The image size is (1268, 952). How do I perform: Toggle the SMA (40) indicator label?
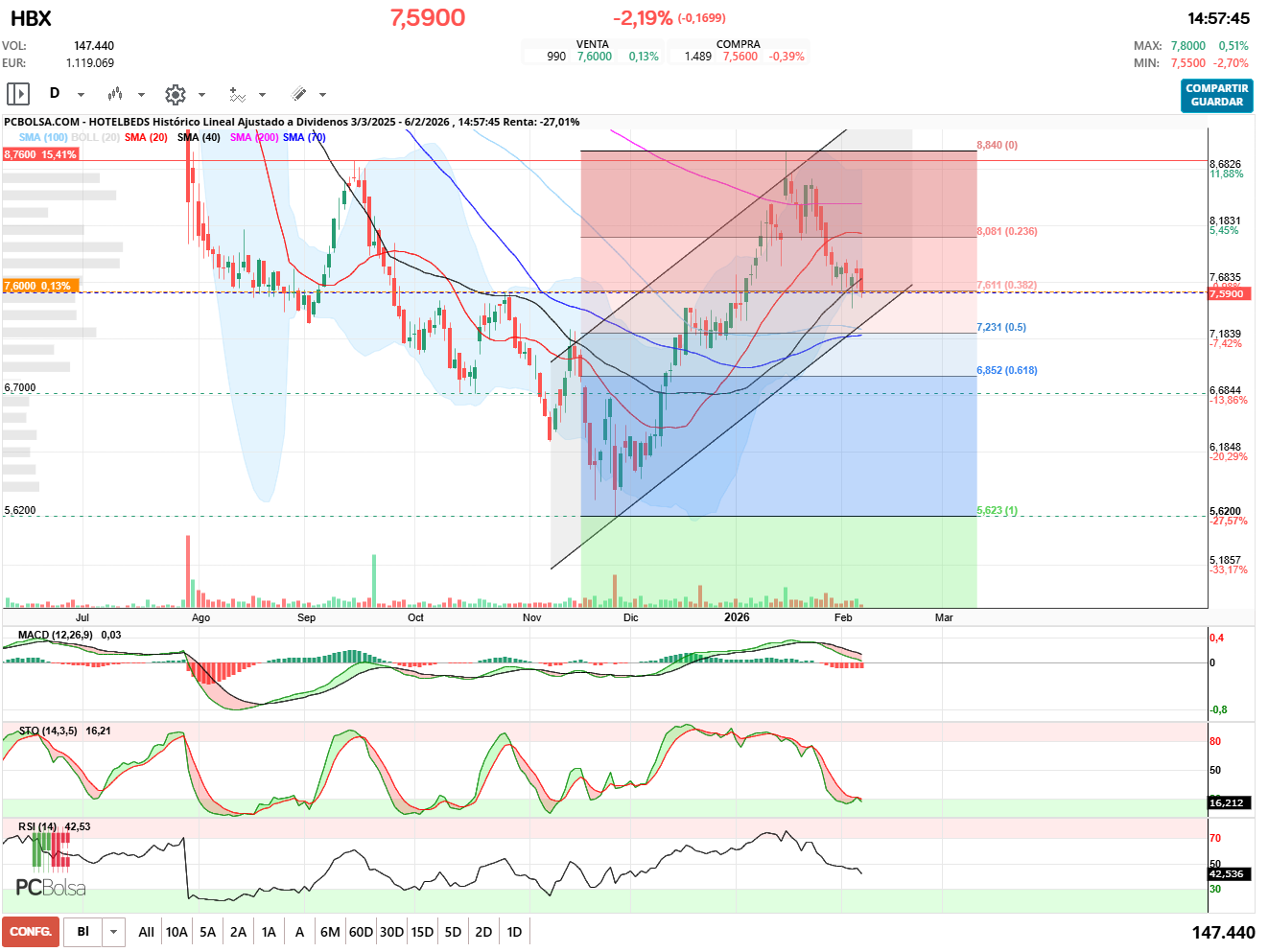tap(199, 137)
